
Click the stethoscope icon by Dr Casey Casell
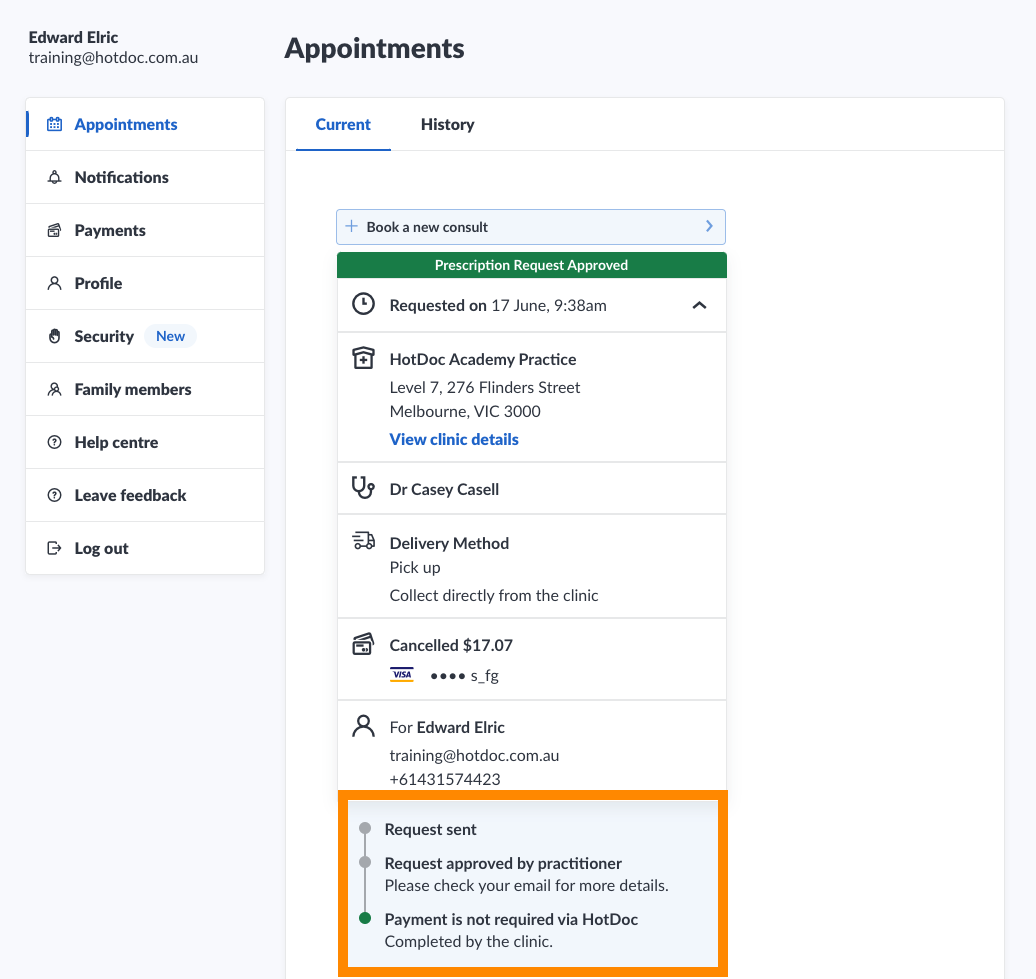pyautogui.click(x=363, y=488)
